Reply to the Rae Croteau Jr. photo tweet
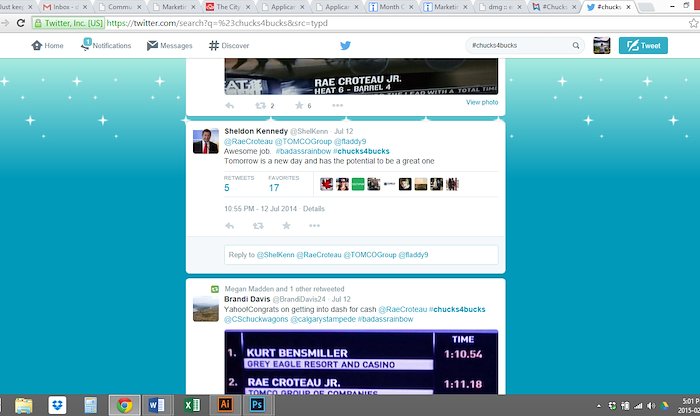Image resolution: width=700 pixels, height=416 pixels. coord(229,106)
